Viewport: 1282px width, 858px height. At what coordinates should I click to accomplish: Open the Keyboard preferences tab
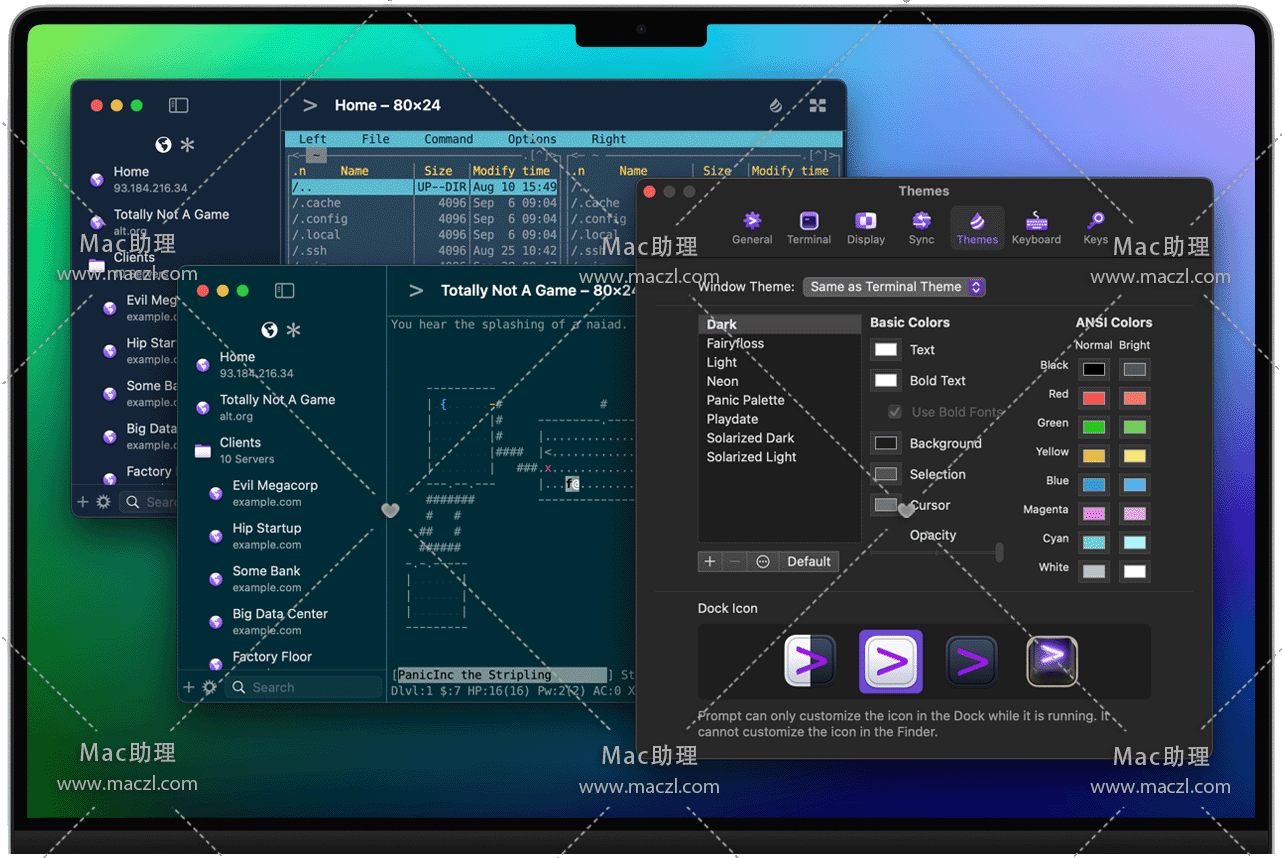[x=1036, y=226]
